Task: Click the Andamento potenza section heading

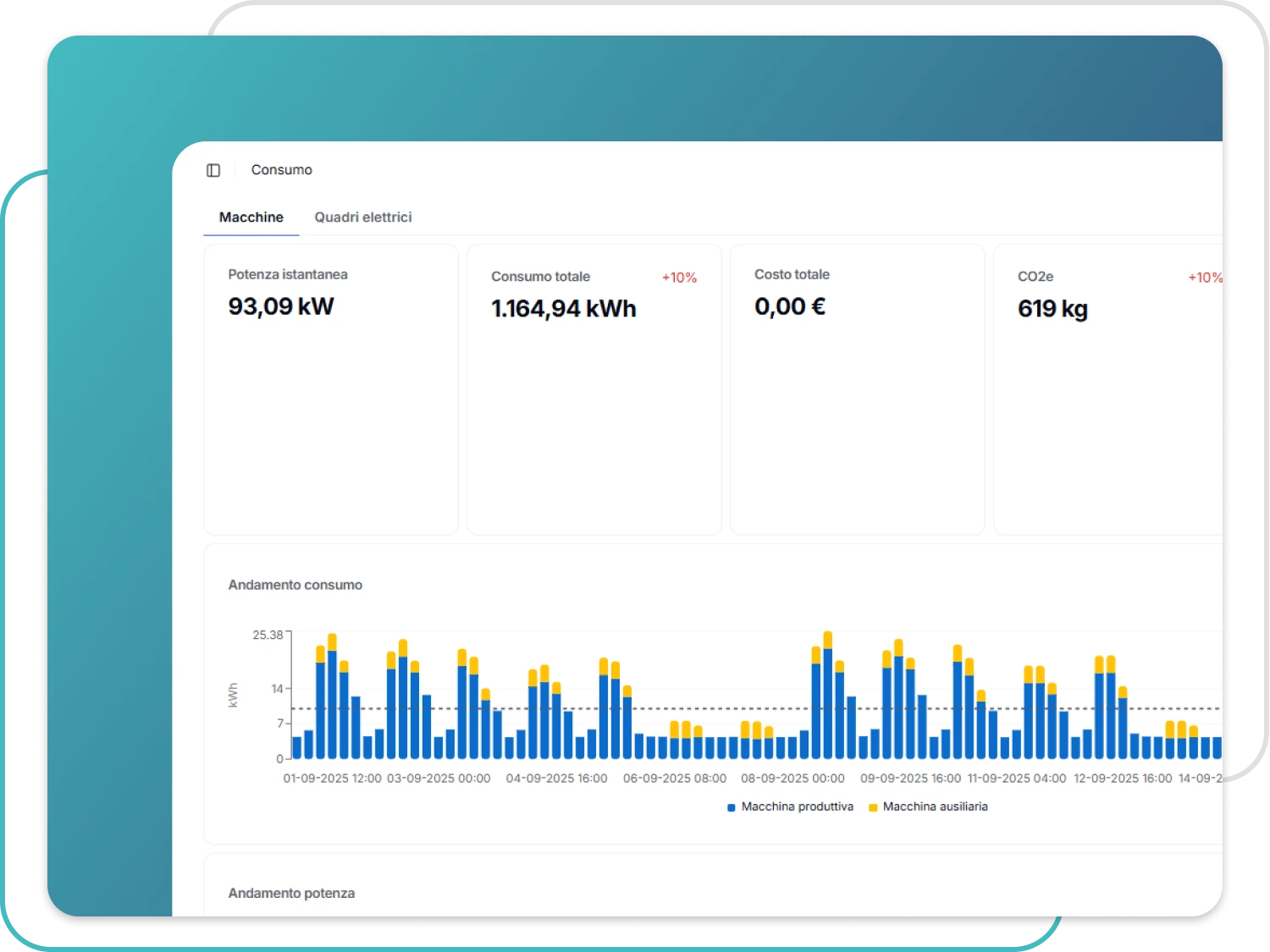Action: 291,894
